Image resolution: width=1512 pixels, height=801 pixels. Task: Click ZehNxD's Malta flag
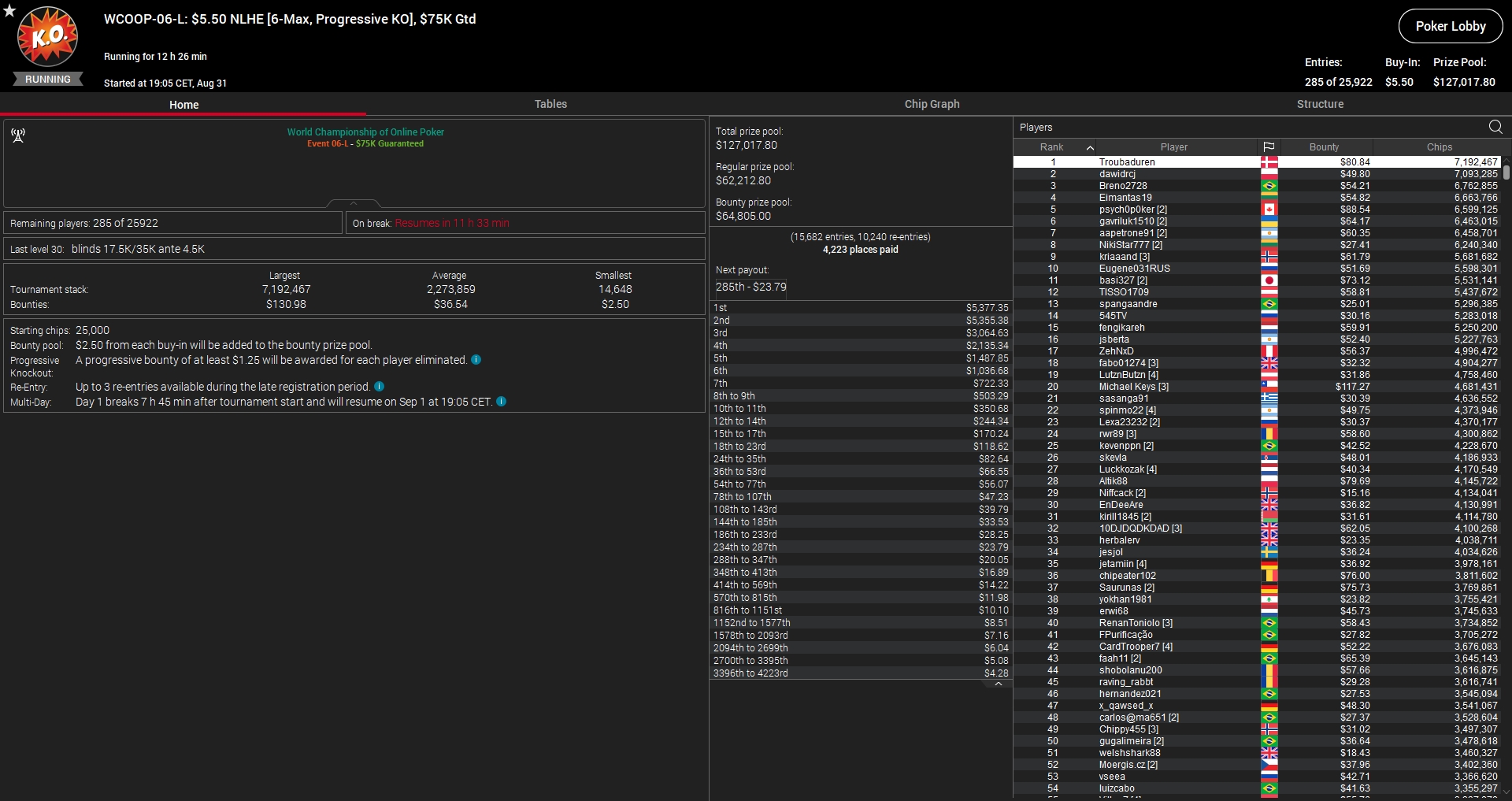pos(1269,351)
